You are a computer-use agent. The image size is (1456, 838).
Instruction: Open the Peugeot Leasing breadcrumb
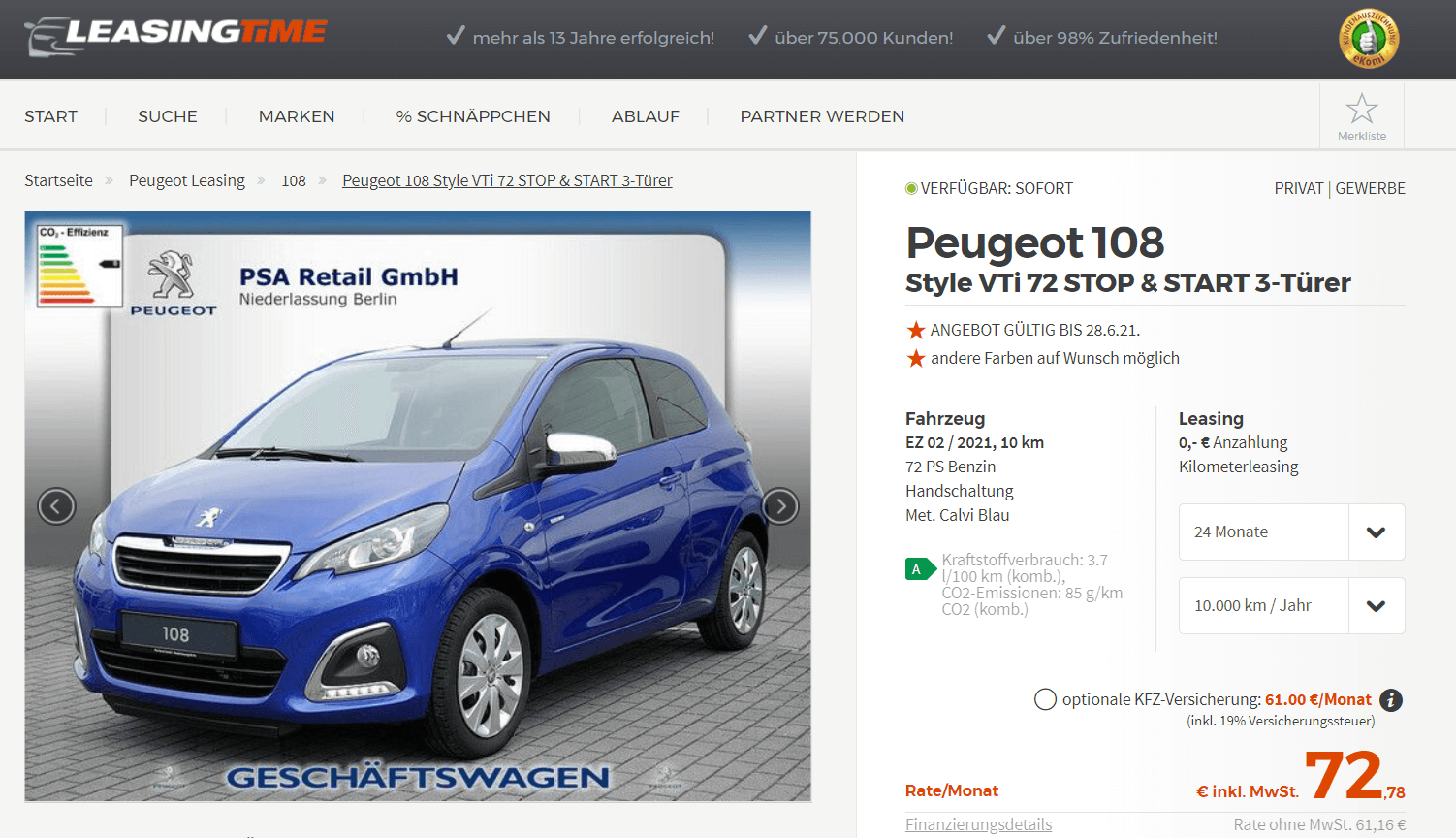(x=187, y=180)
